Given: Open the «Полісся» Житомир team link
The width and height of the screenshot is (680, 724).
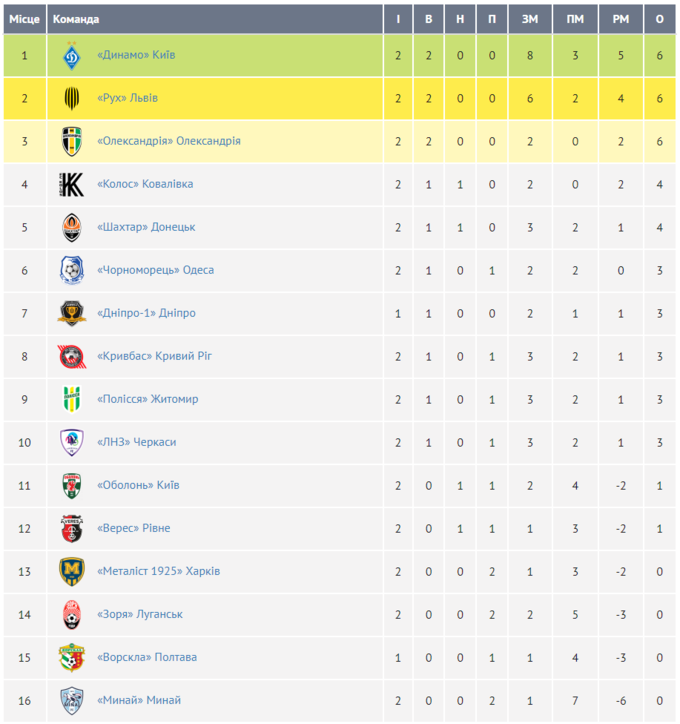Looking at the screenshot, I should coord(148,400).
